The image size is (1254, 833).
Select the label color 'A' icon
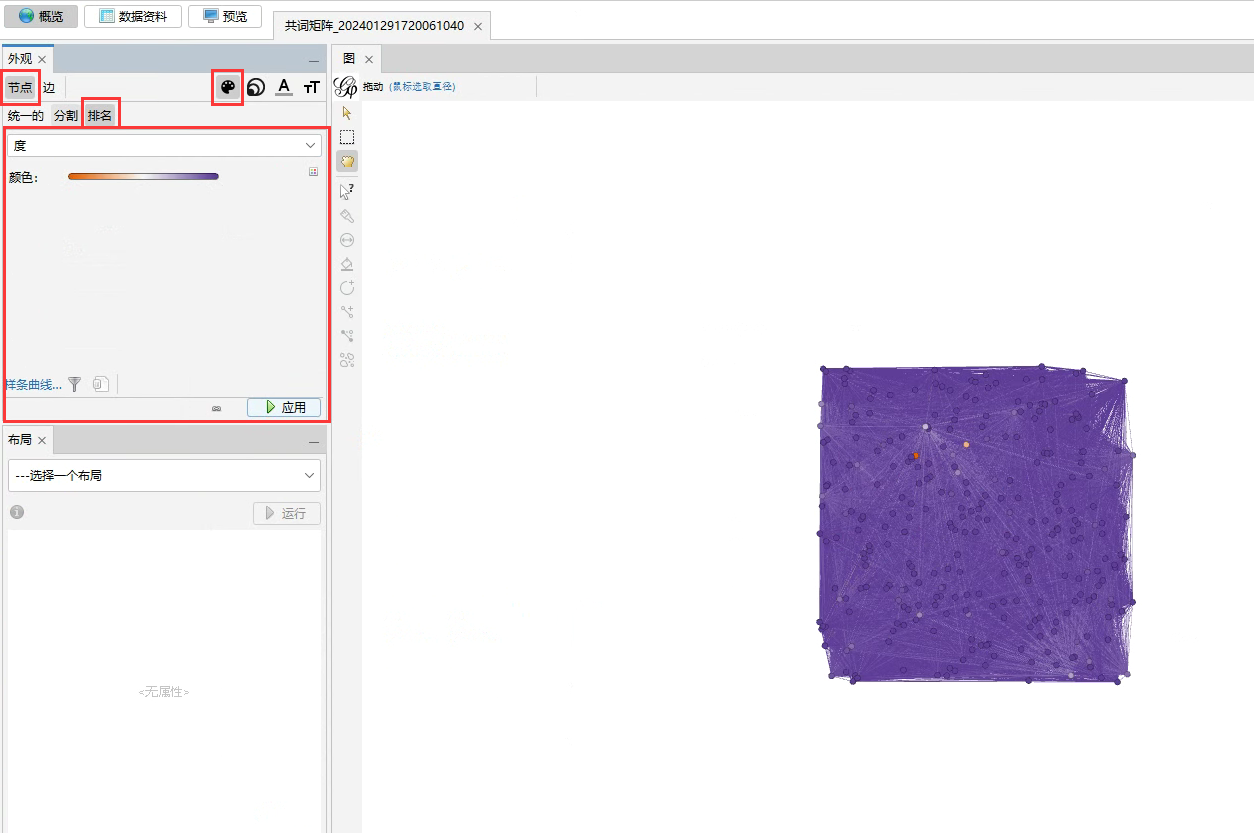coord(284,87)
